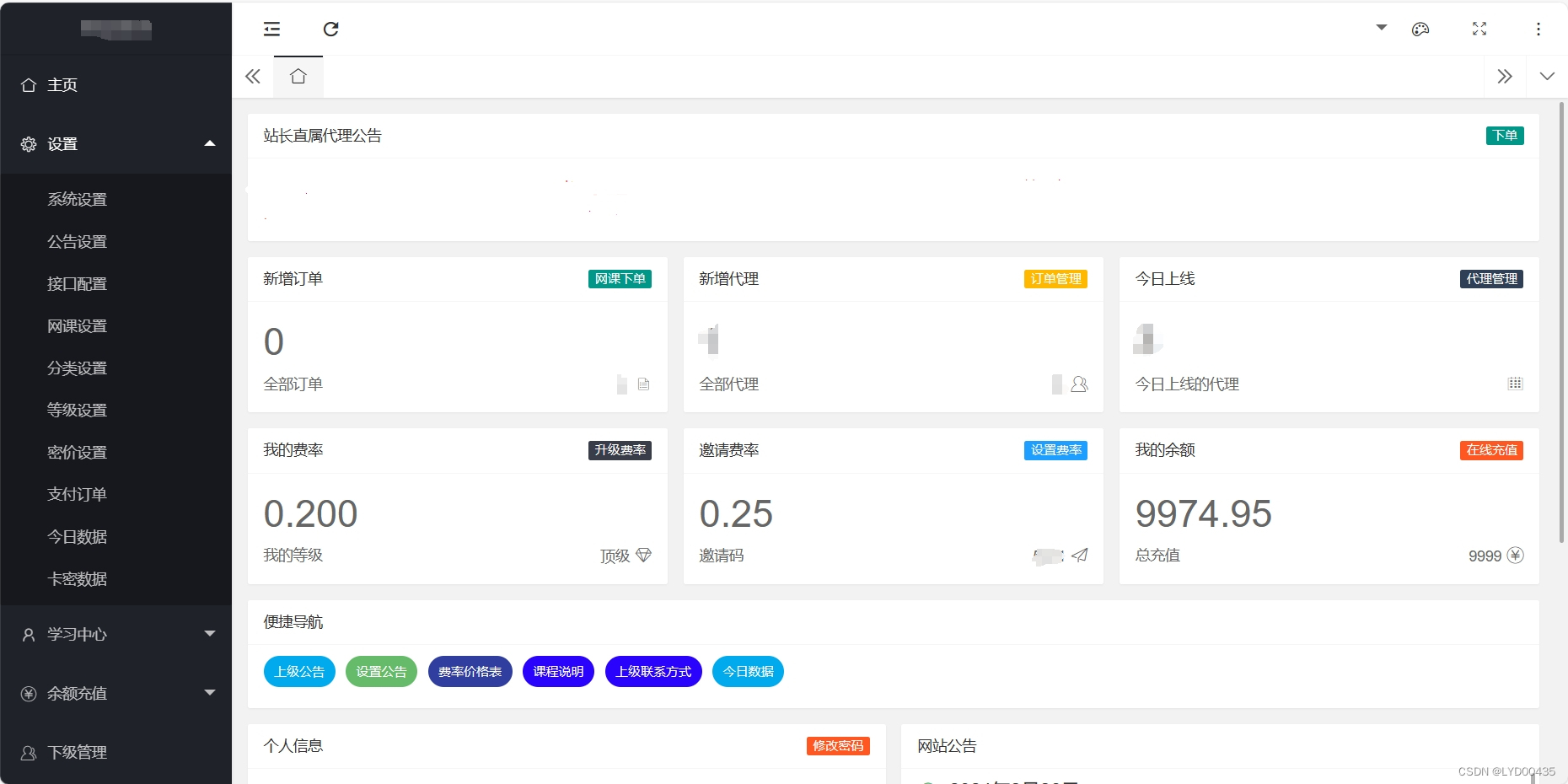The image size is (1568, 784).
Task: Click the 站长直属代理公告 heading
Action: [x=322, y=136]
